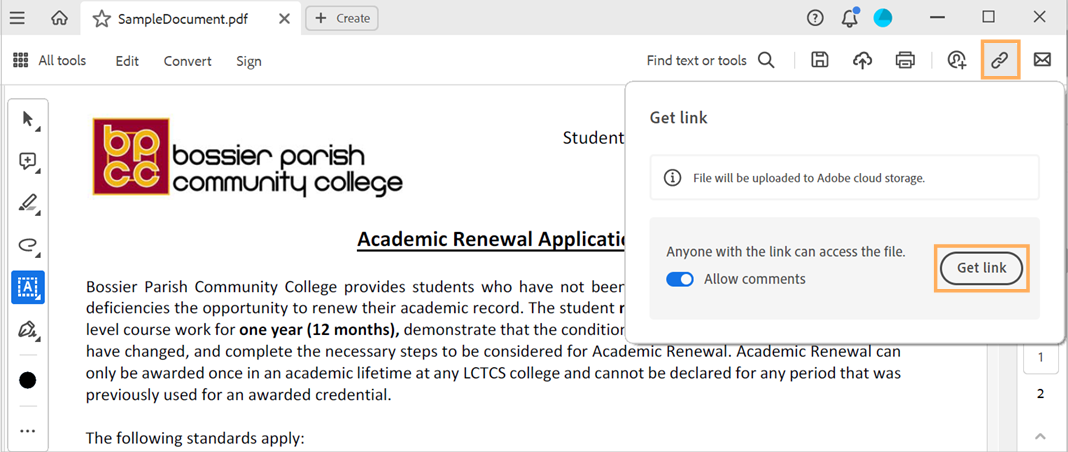Expand more tools ellipsis in sidebar
The height and width of the screenshot is (452, 1068).
click(28, 431)
